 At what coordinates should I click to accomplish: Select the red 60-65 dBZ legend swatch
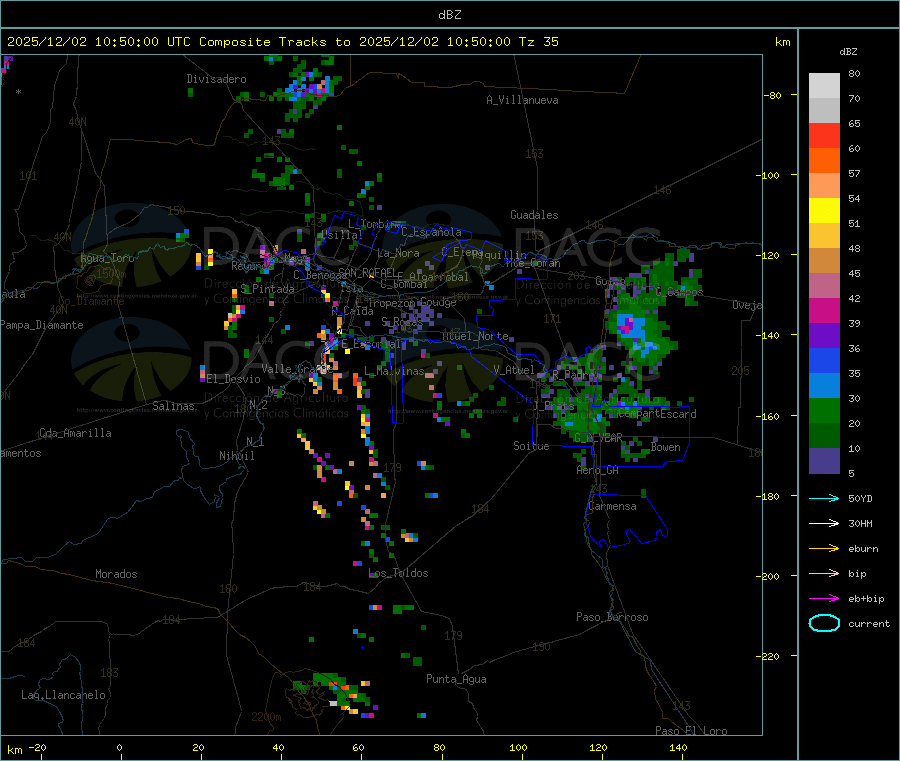click(824, 135)
